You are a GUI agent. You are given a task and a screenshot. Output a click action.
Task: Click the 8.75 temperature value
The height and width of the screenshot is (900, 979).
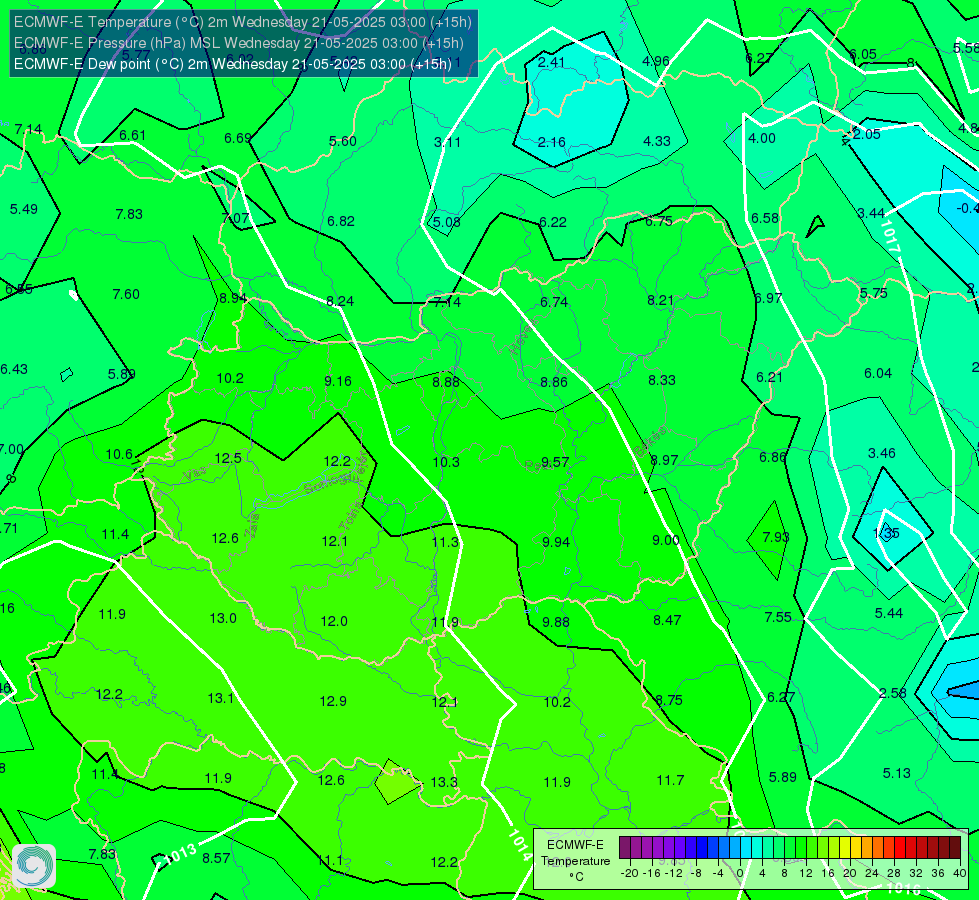[x=669, y=700]
